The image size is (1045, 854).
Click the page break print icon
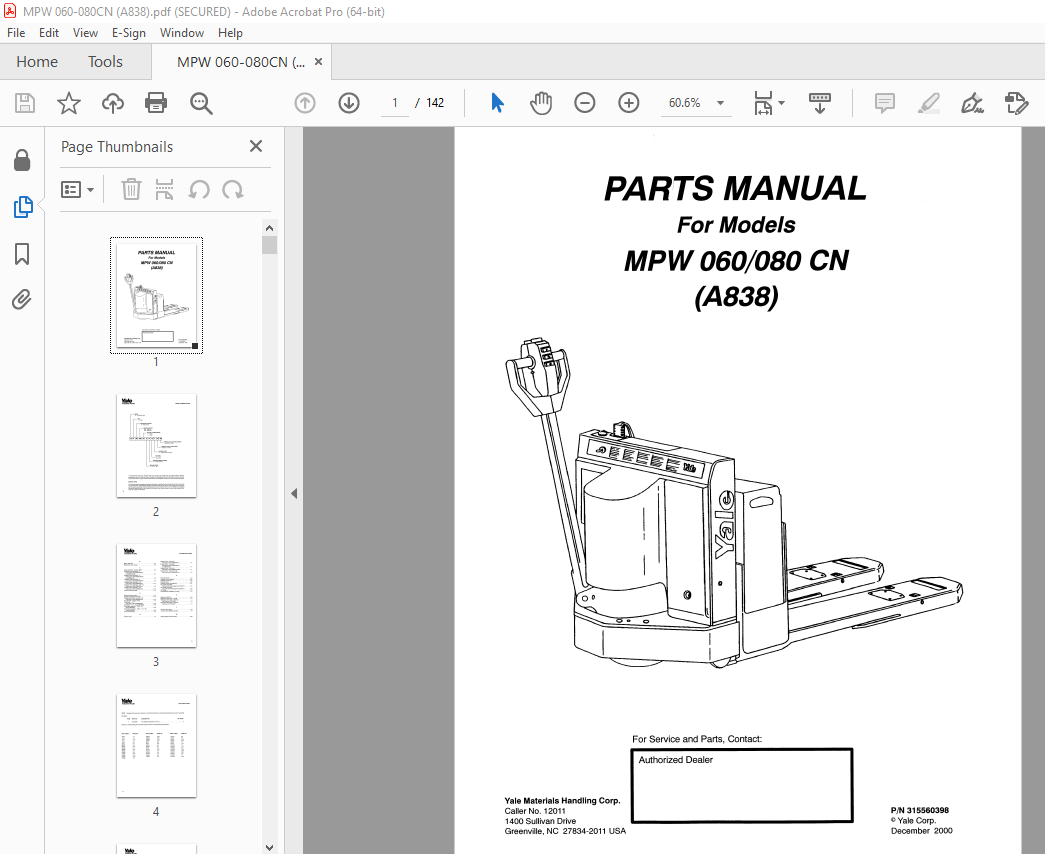click(x=164, y=190)
